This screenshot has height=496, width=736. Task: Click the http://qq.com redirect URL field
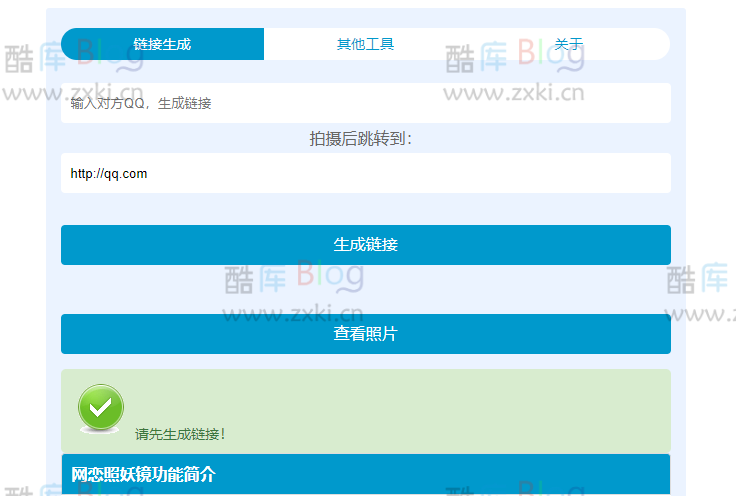click(366, 173)
